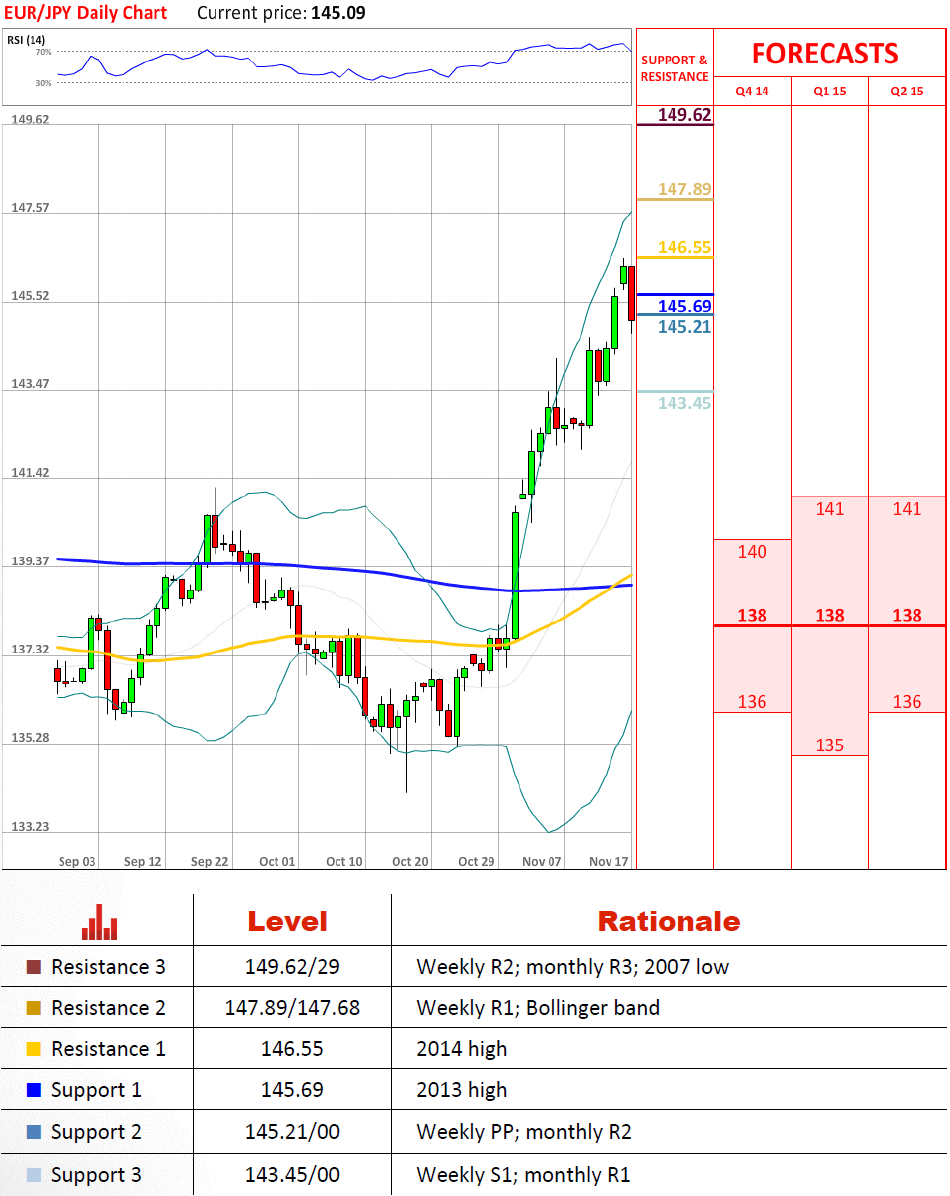The image size is (950, 1196).
Task: Click the 147.89/147.68 level cell
Action: pos(292,1008)
